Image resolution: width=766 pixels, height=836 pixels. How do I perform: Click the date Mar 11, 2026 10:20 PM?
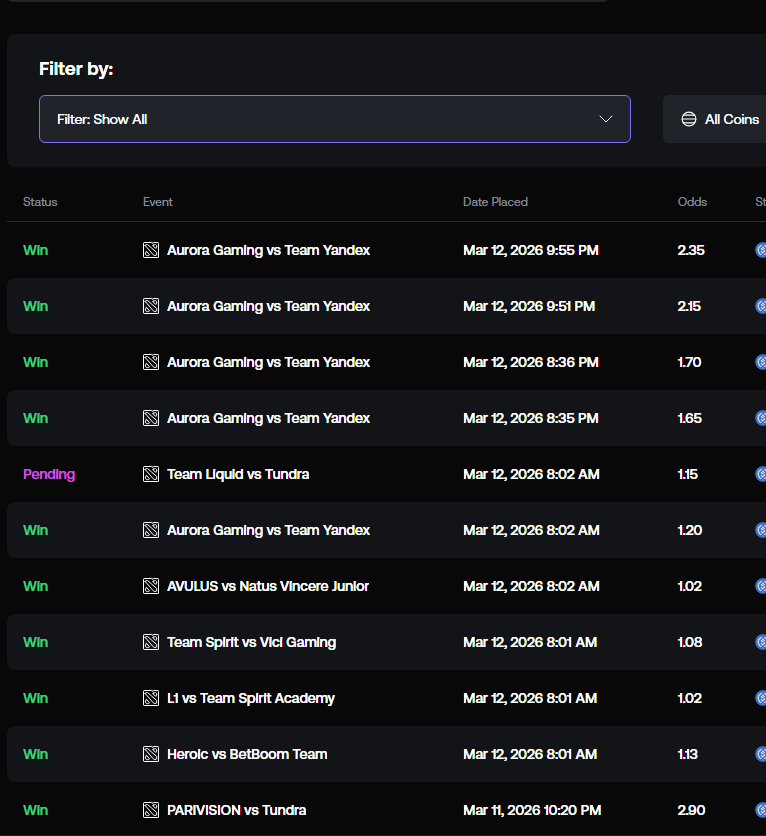point(532,810)
